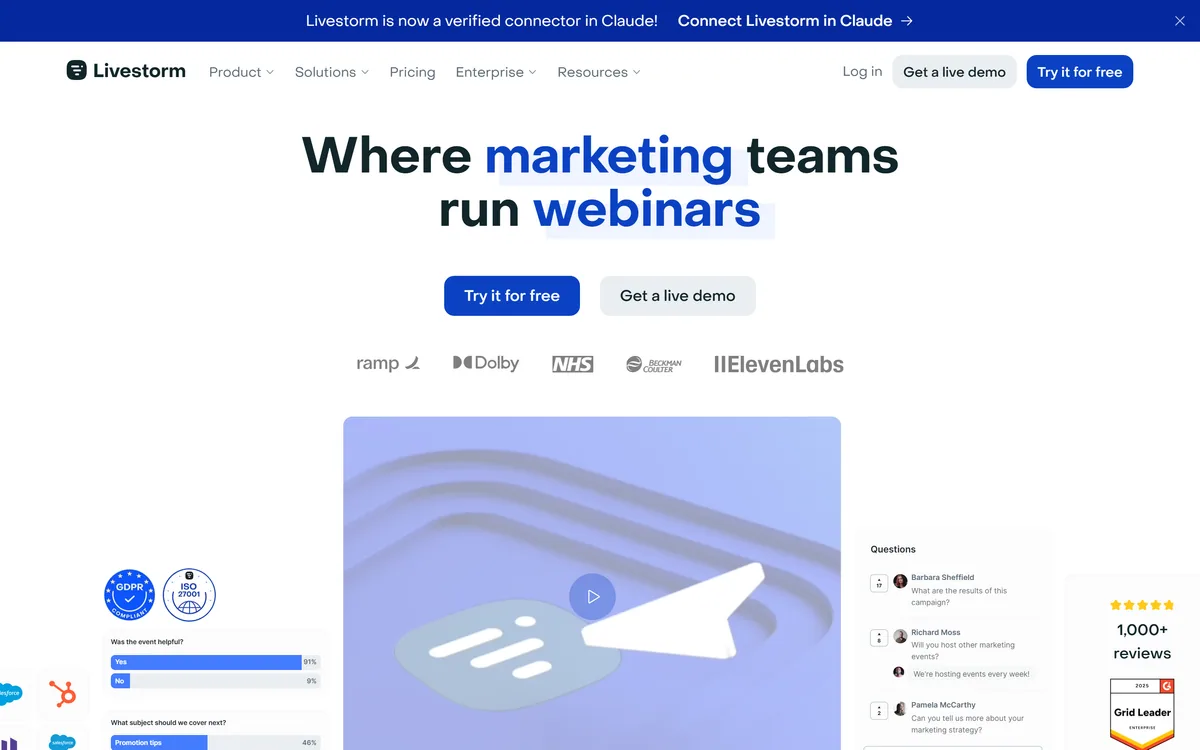This screenshot has height=750, width=1200.
Task: Click the Livestorm logo icon
Action: (x=76, y=70)
